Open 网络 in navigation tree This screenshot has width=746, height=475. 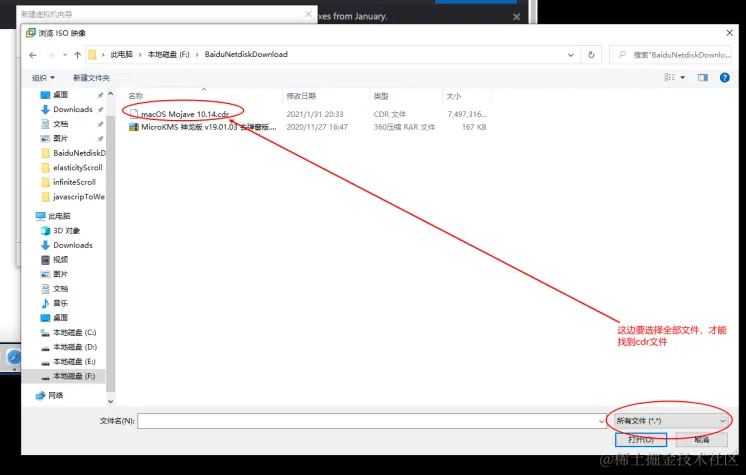pos(56,395)
